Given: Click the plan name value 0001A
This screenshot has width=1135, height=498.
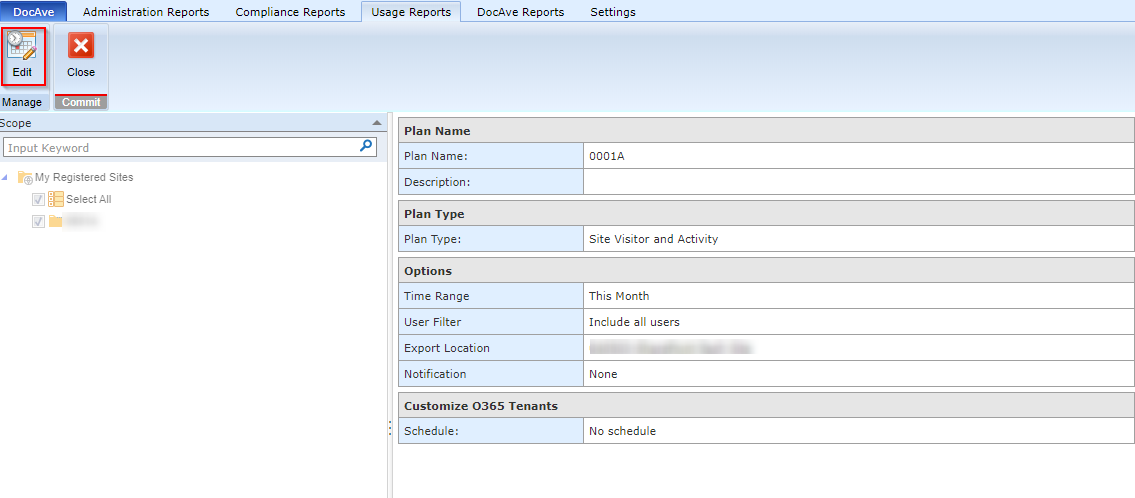Looking at the screenshot, I should [607, 156].
